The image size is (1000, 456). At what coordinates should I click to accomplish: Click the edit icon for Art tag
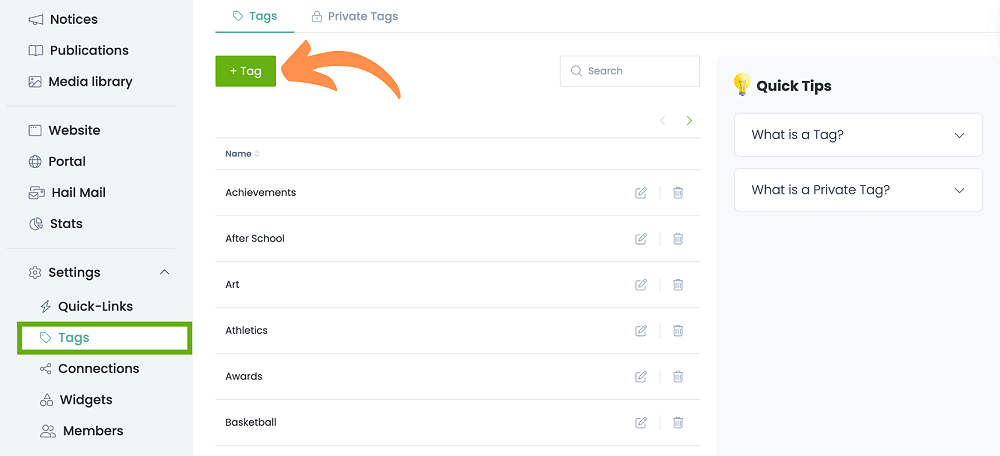pyautogui.click(x=641, y=285)
